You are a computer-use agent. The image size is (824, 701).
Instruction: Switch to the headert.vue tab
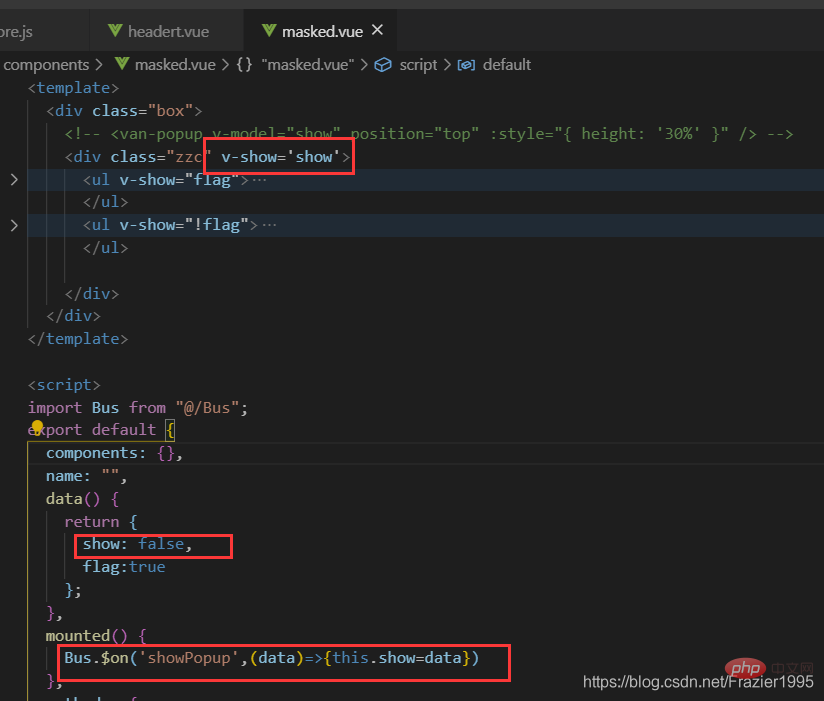pyautogui.click(x=167, y=32)
